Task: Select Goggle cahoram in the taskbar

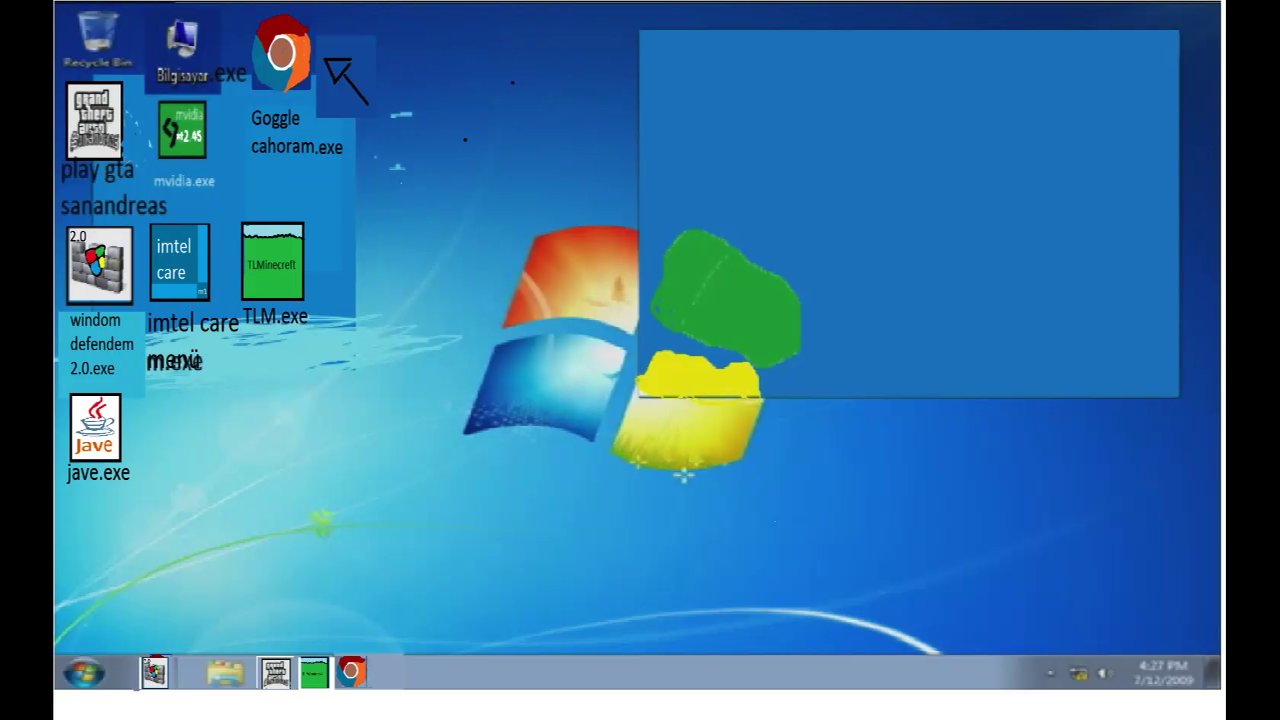Action: (351, 672)
